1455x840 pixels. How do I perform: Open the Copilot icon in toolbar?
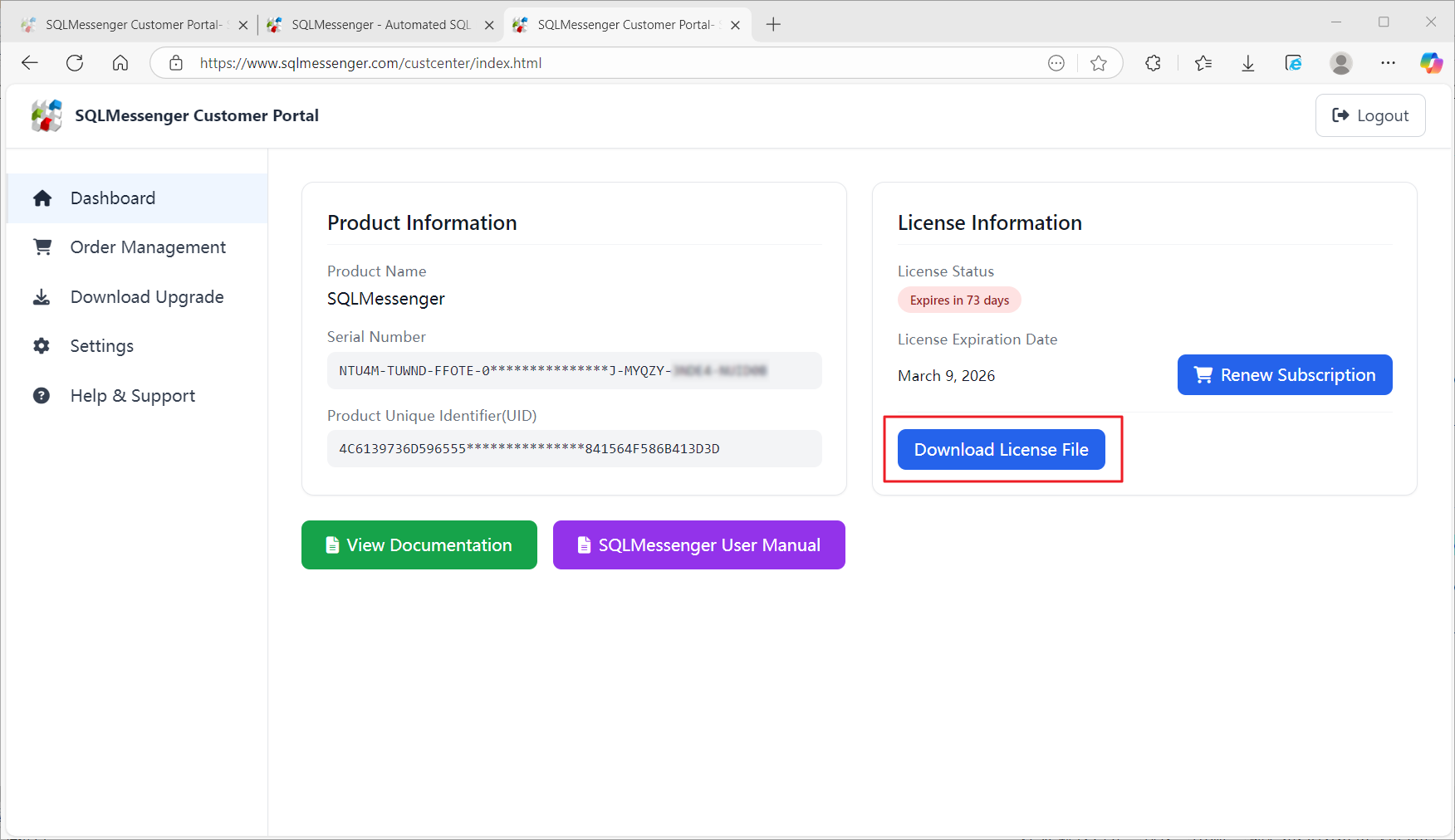point(1431,63)
